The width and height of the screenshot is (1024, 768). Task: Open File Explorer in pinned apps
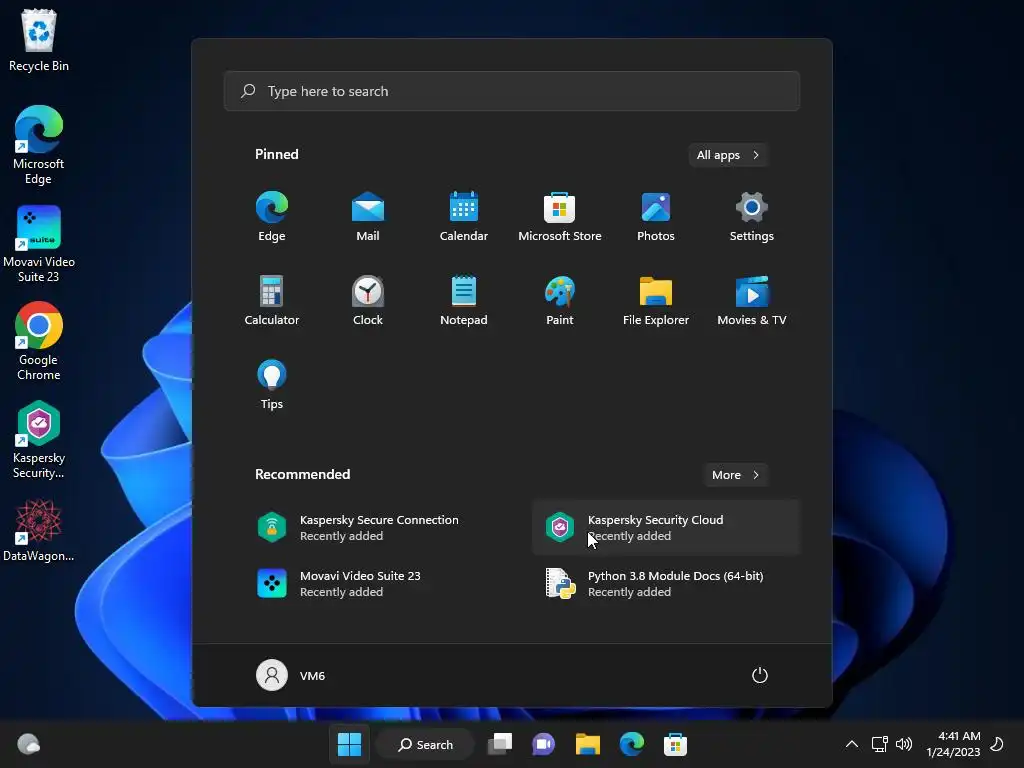coord(656,300)
